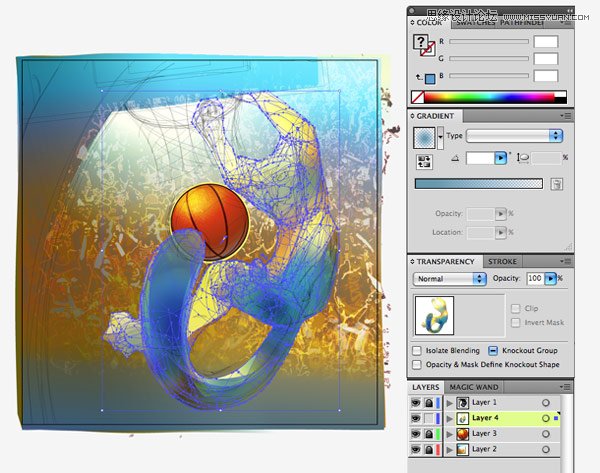Toggle the Clip checkbox

pyautogui.click(x=516, y=308)
